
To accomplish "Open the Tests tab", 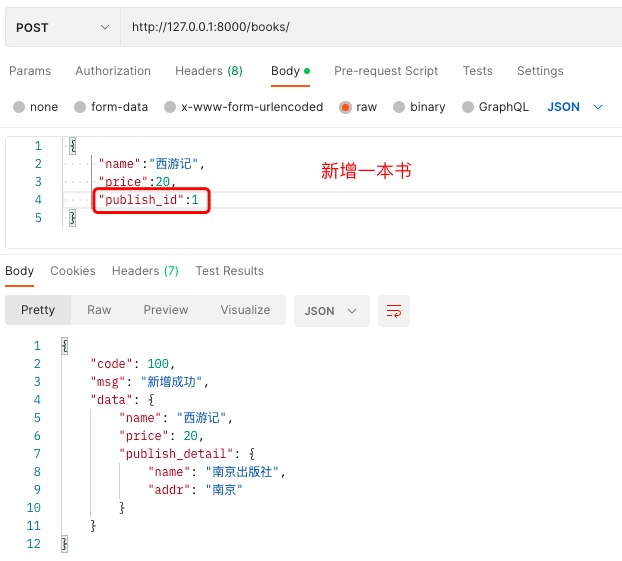I will pos(477,71).
